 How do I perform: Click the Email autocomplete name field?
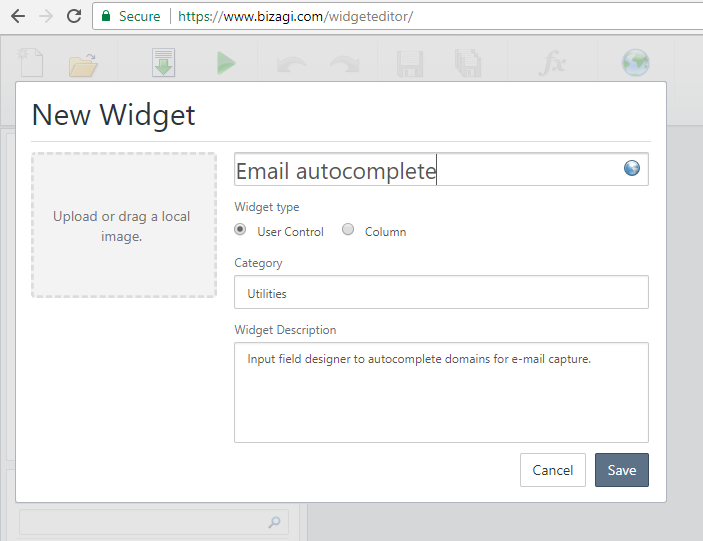(441, 169)
